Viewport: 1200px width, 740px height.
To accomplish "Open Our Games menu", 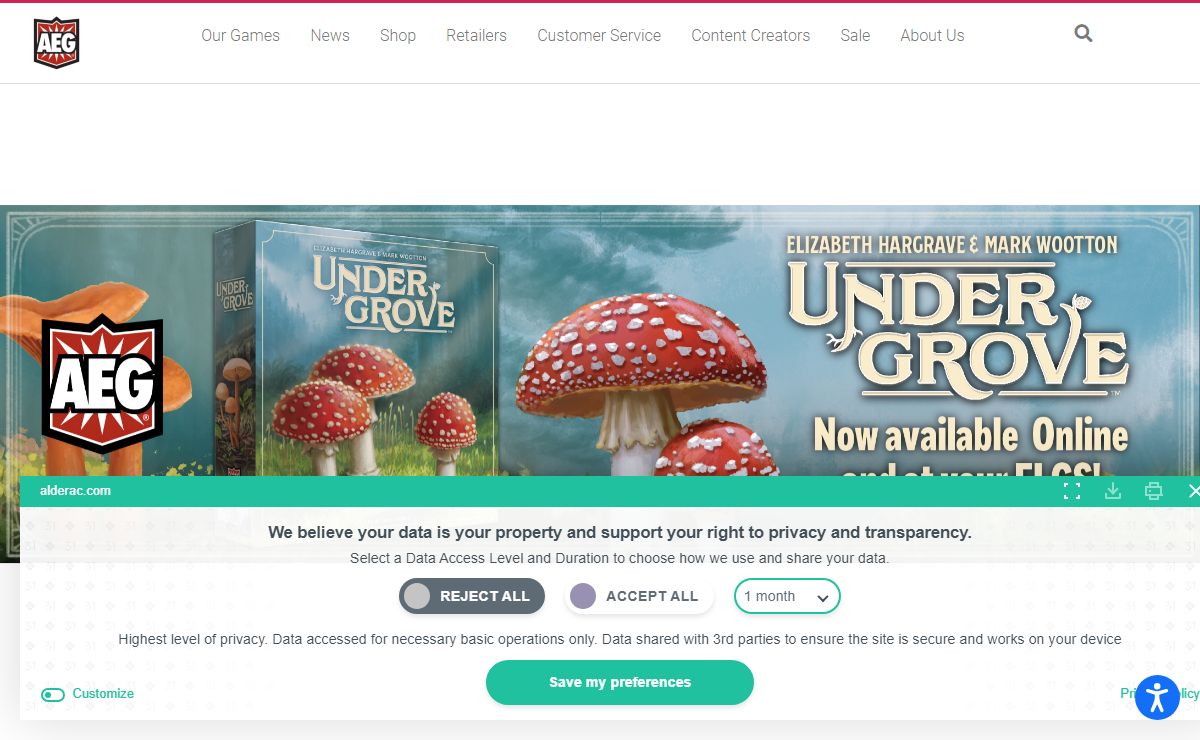I will [240, 35].
